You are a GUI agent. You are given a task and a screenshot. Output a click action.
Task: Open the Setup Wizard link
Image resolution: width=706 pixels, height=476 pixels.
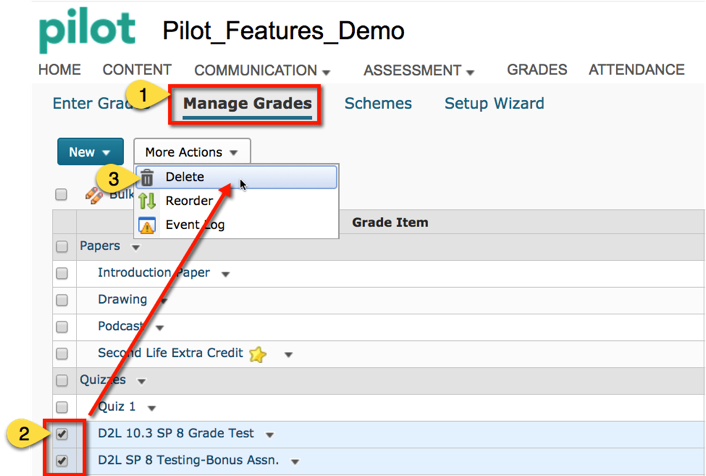click(494, 104)
